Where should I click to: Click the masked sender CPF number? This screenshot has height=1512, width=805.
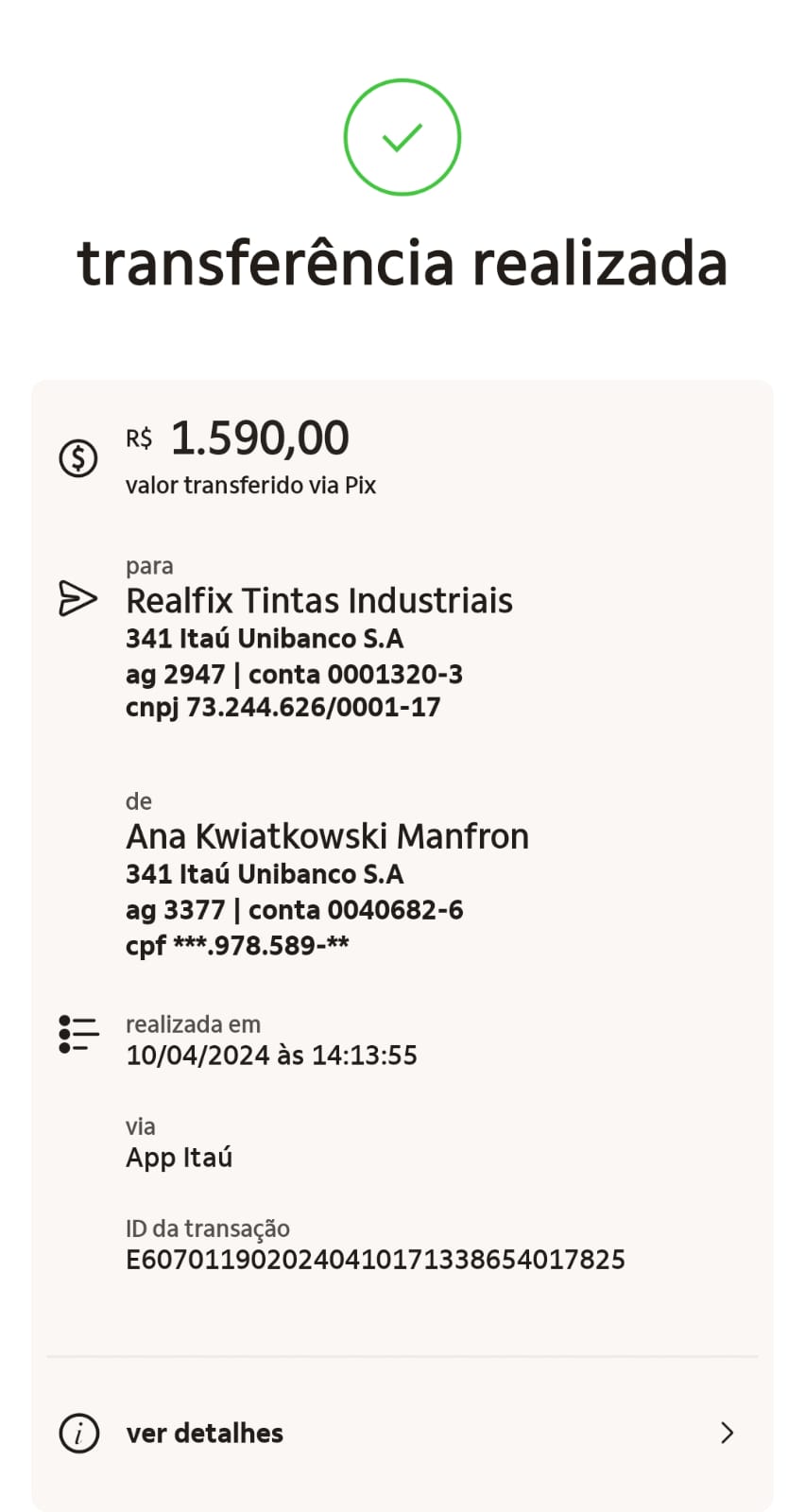coord(237,946)
